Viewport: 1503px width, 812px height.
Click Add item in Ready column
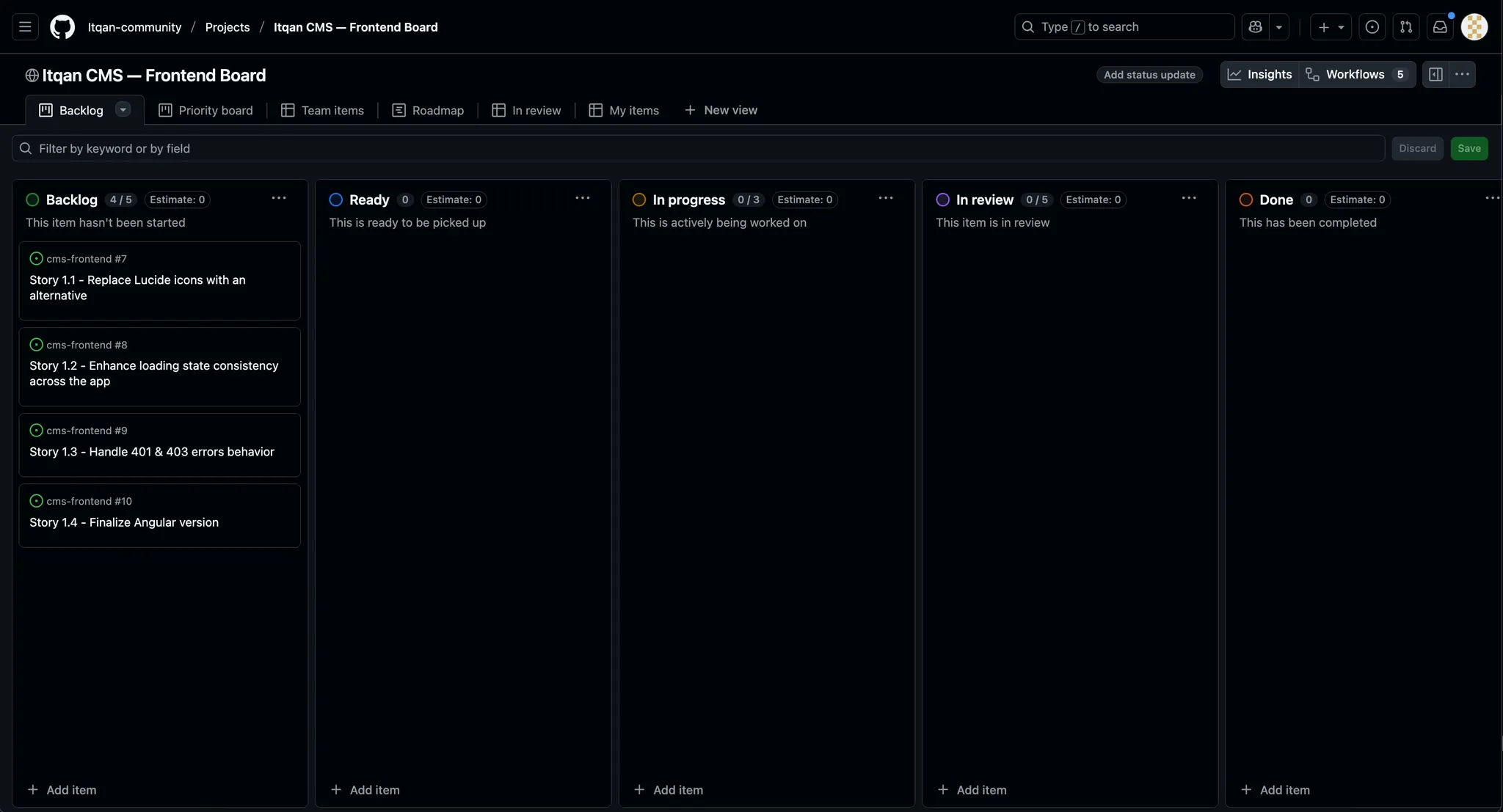click(365, 790)
